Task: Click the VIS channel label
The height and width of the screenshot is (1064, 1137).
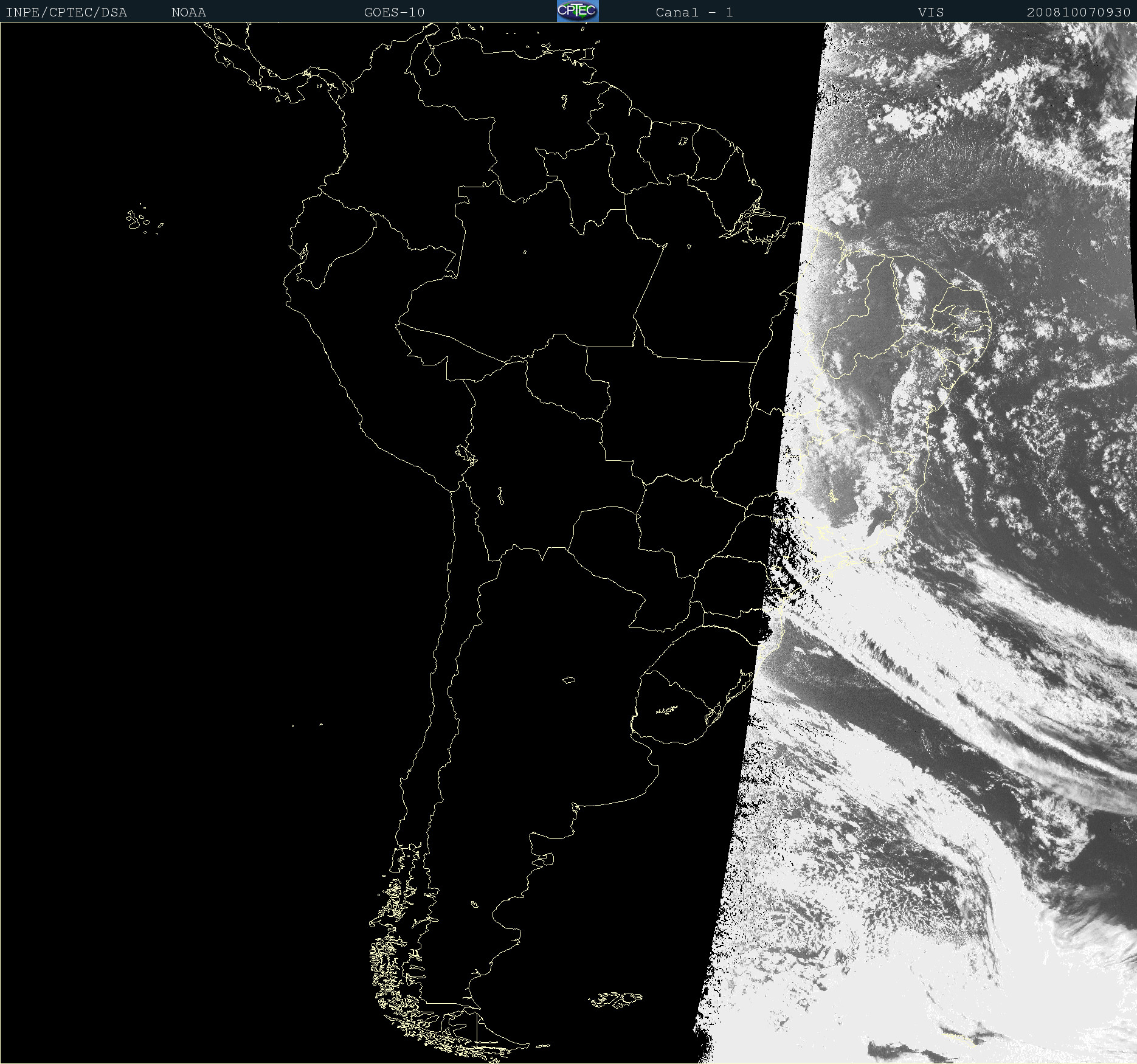Action: [931, 12]
